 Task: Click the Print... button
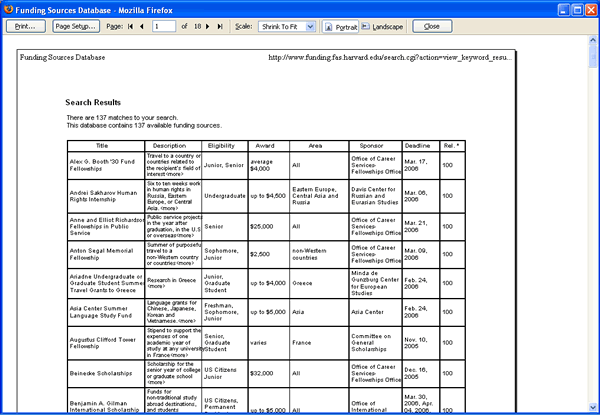[x=26, y=26]
